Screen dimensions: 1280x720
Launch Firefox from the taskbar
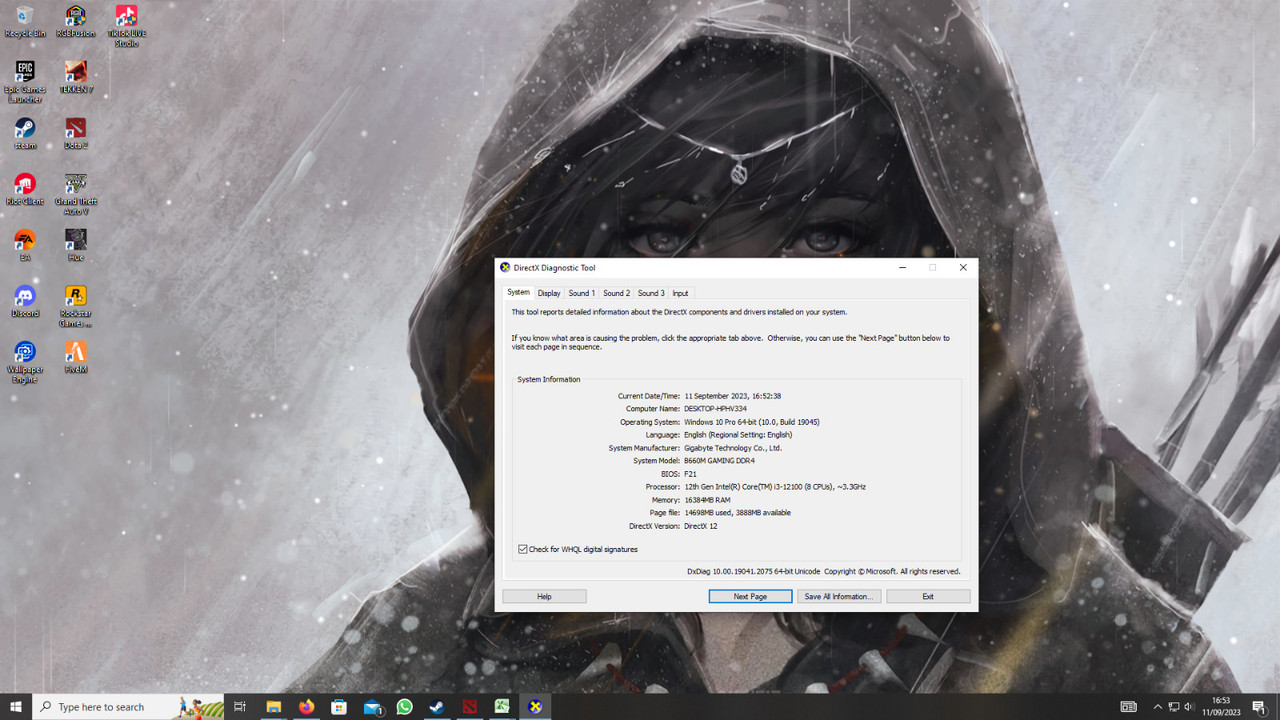(306, 707)
